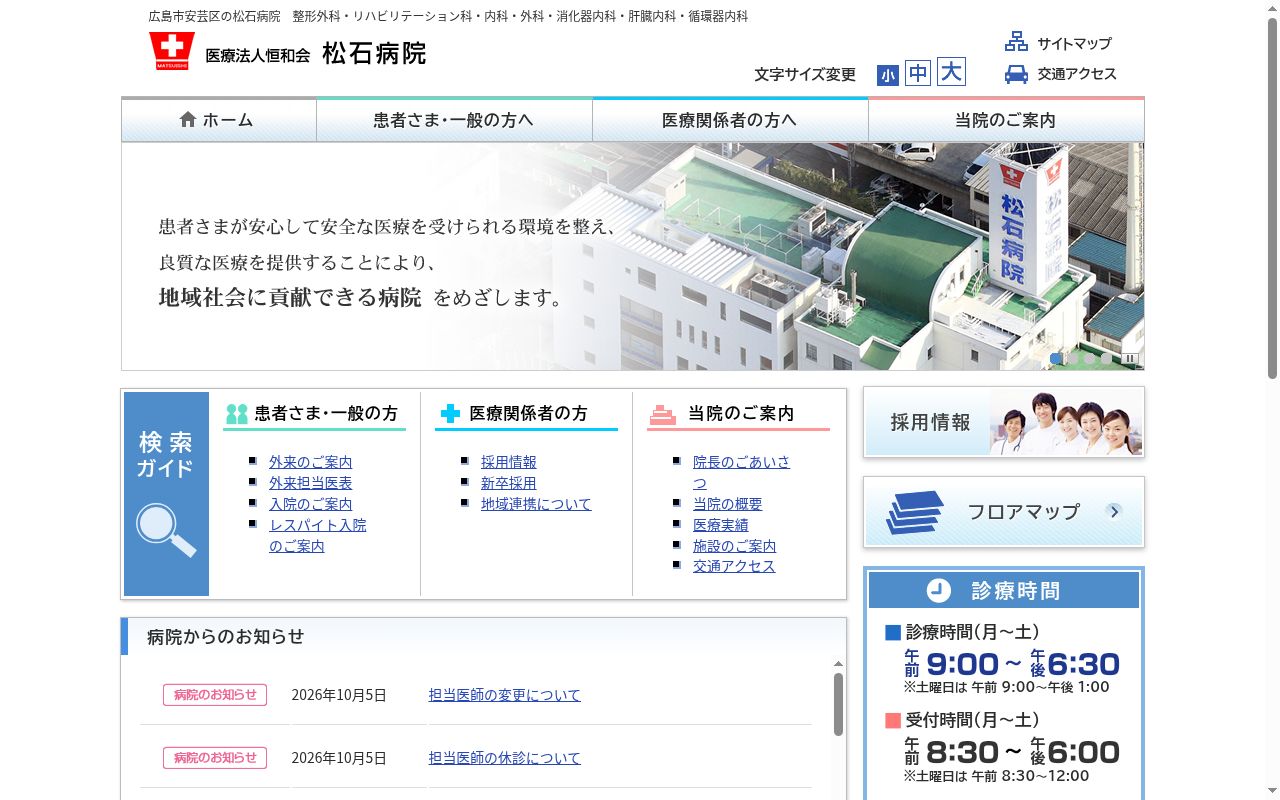Select the first blue slideshow indicator dot

1056,358
